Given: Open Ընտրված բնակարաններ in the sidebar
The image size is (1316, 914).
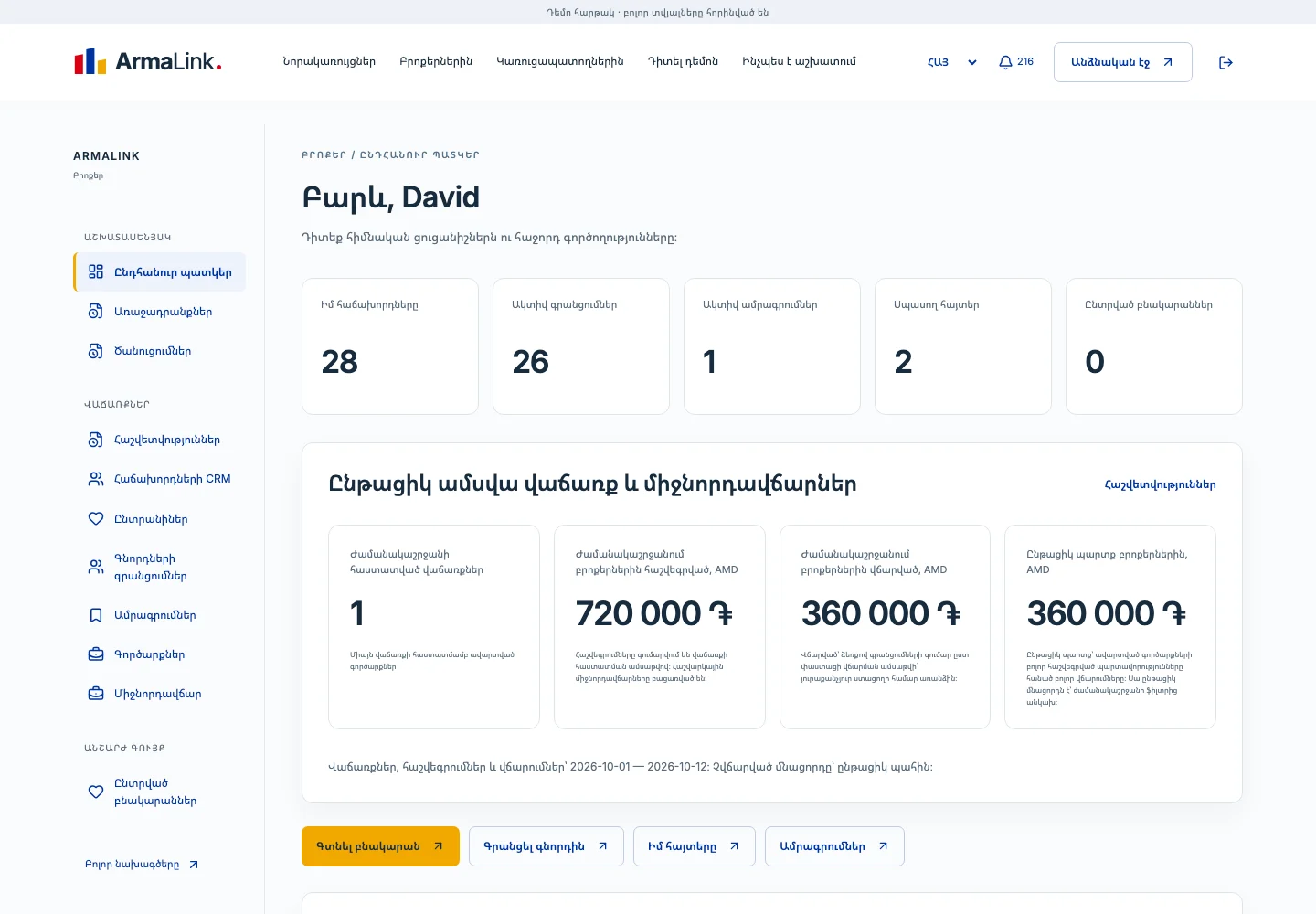Looking at the screenshot, I should (x=159, y=792).
